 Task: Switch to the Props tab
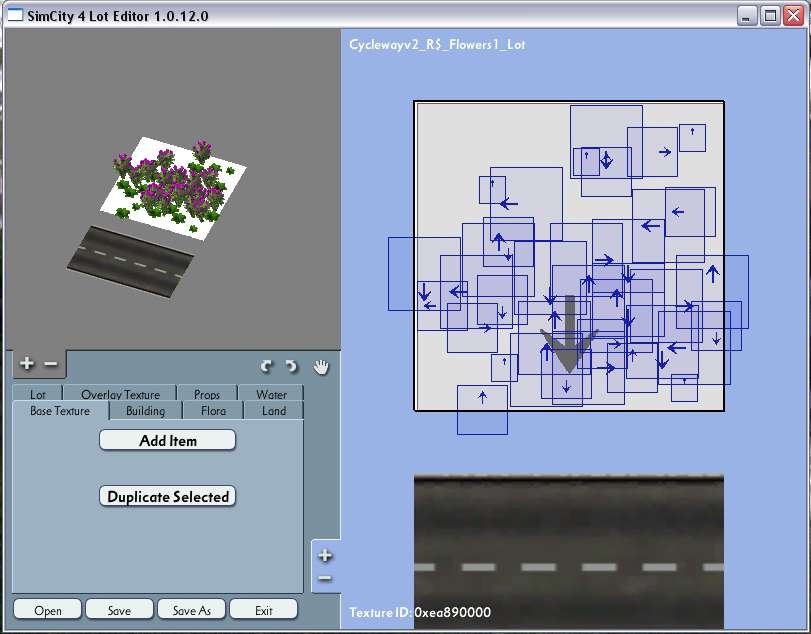pos(207,394)
